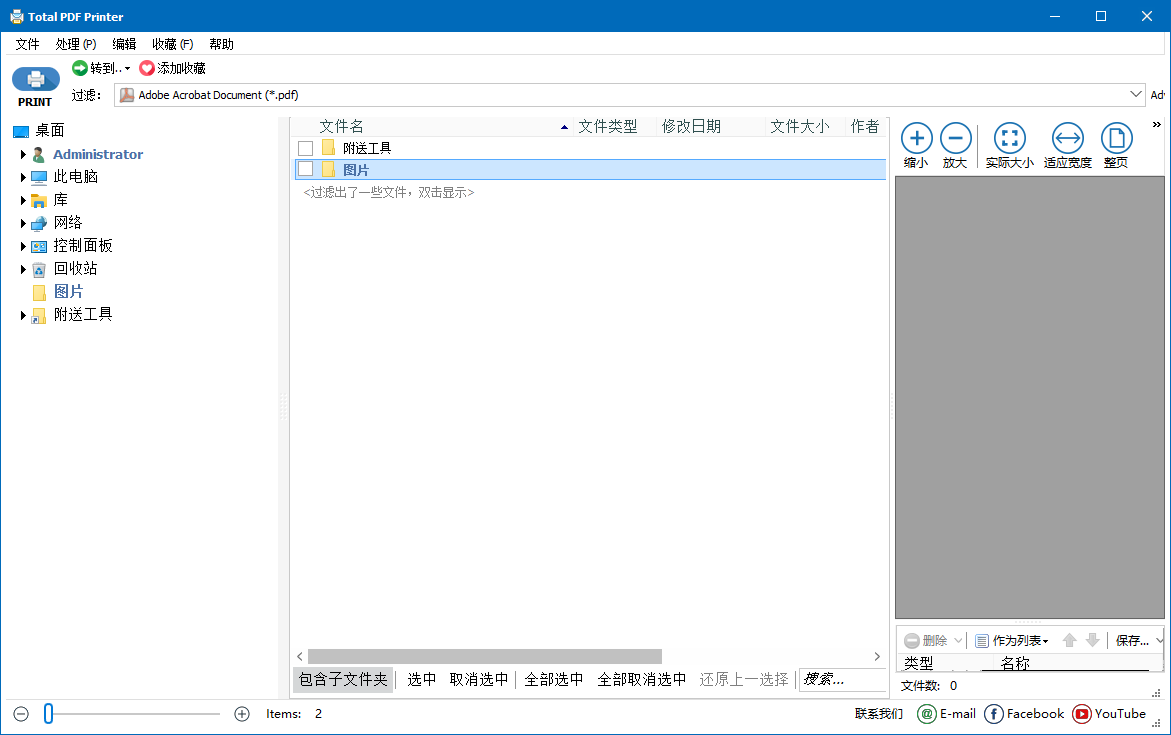Image resolution: width=1171 pixels, height=735 pixels.
Task: Expand the 此电脑 tree node
Action: [x=23, y=176]
